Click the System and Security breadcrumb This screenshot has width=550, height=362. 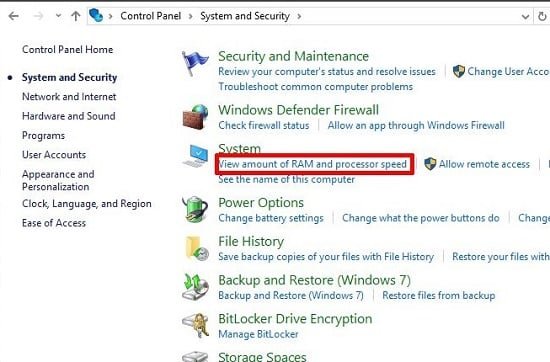tap(245, 16)
